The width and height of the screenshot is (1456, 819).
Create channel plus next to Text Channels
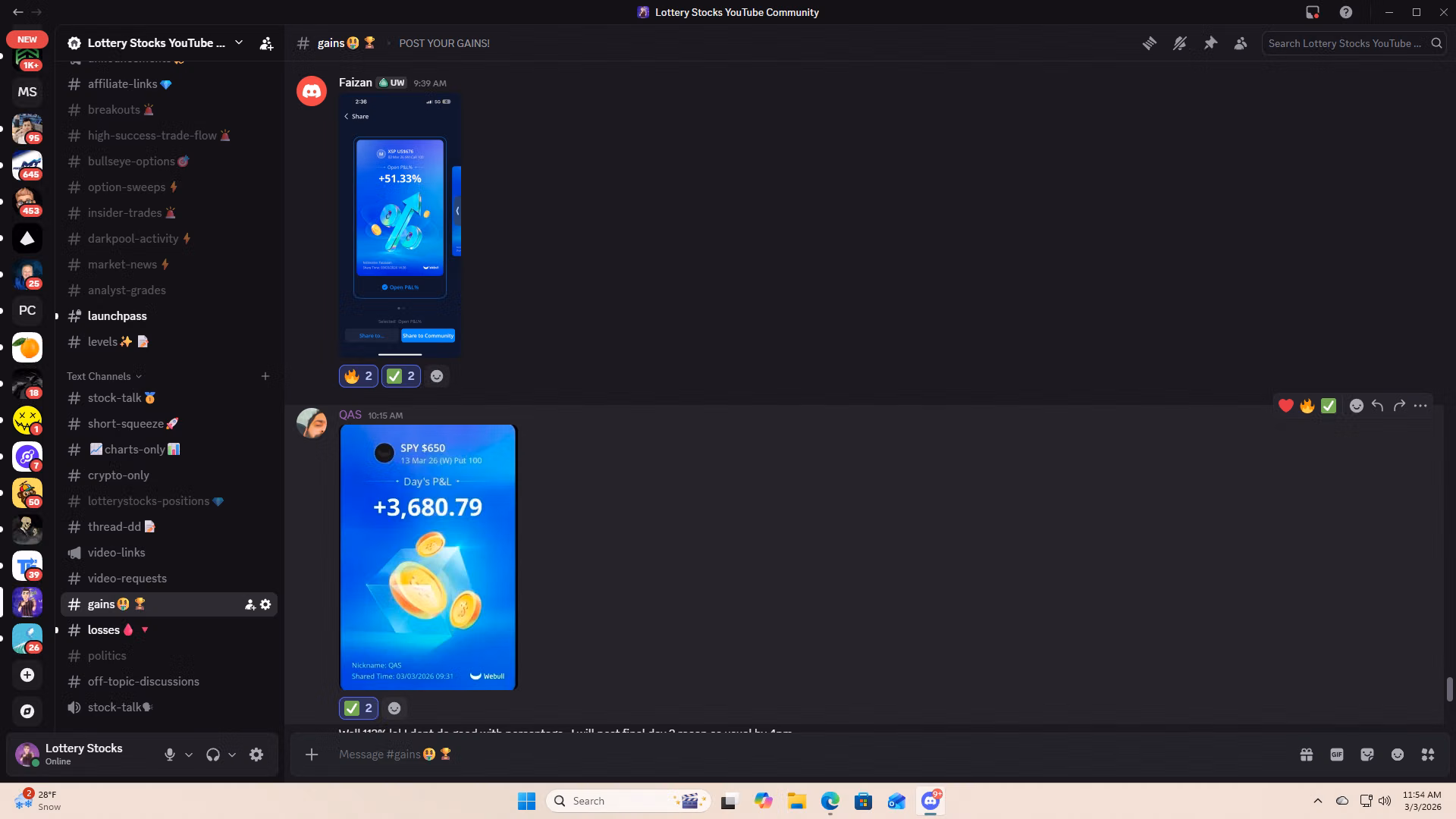(265, 376)
